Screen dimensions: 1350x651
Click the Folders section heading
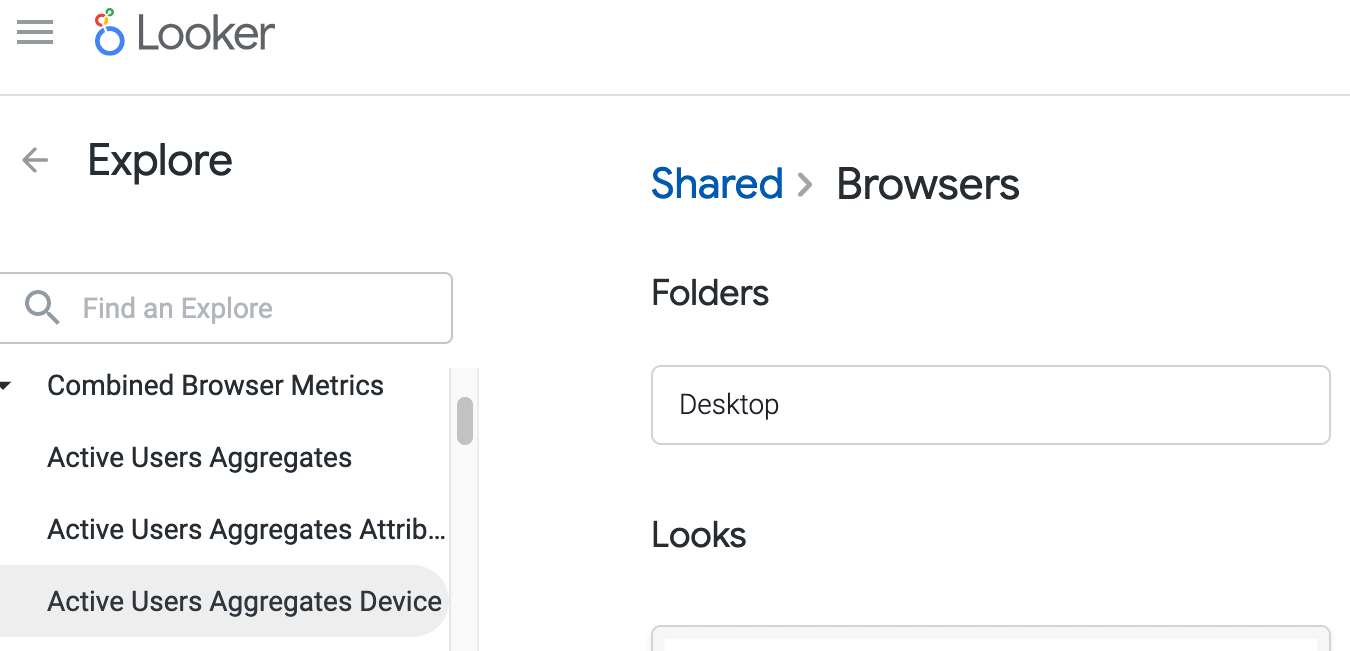710,293
